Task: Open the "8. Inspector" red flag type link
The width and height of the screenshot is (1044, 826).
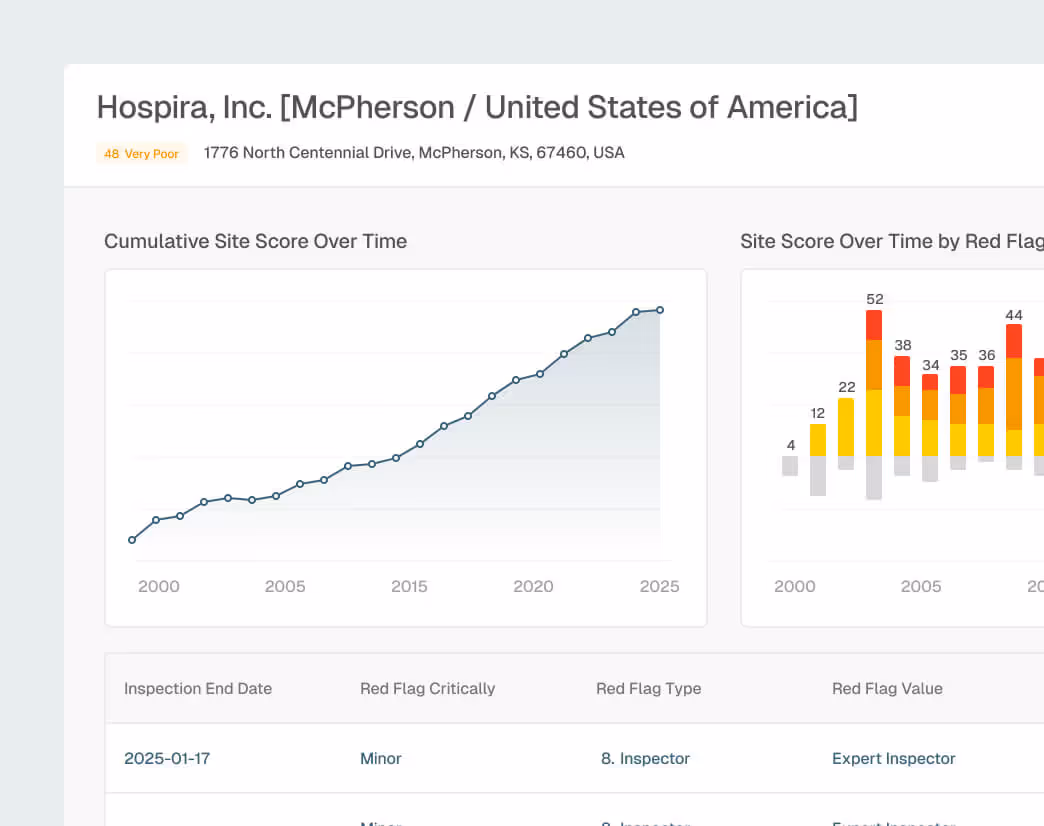Action: 645,758
